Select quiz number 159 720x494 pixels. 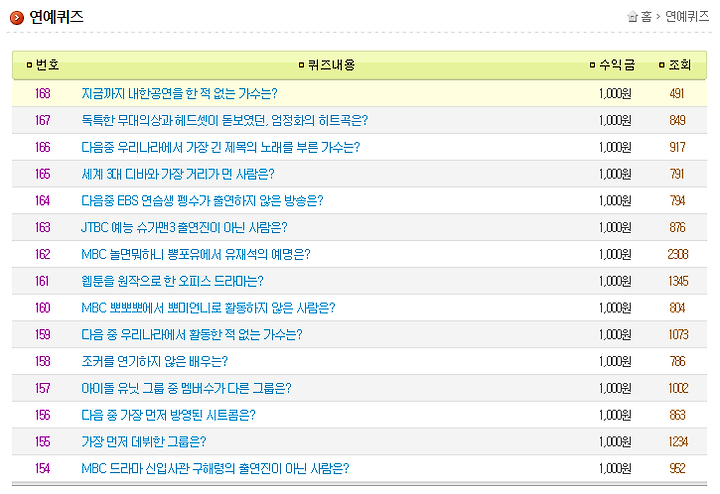[x=43, y=335]
